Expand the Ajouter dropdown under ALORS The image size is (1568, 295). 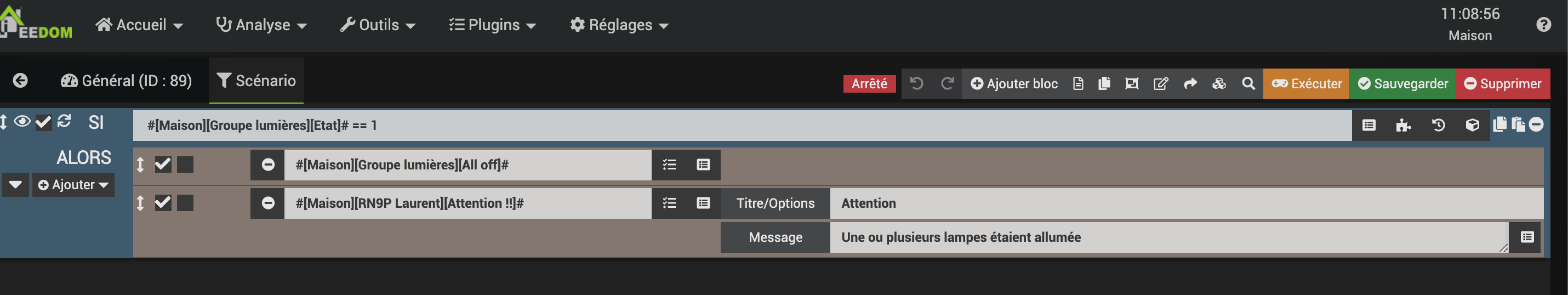pyautogui.click(x=73, y=185)
